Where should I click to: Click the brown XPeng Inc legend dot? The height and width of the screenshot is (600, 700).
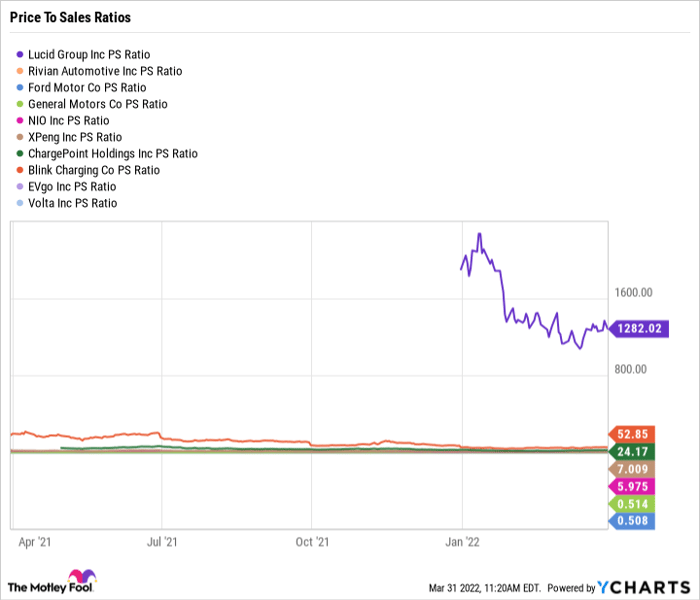pyautogui.click(x=22, y=137)
